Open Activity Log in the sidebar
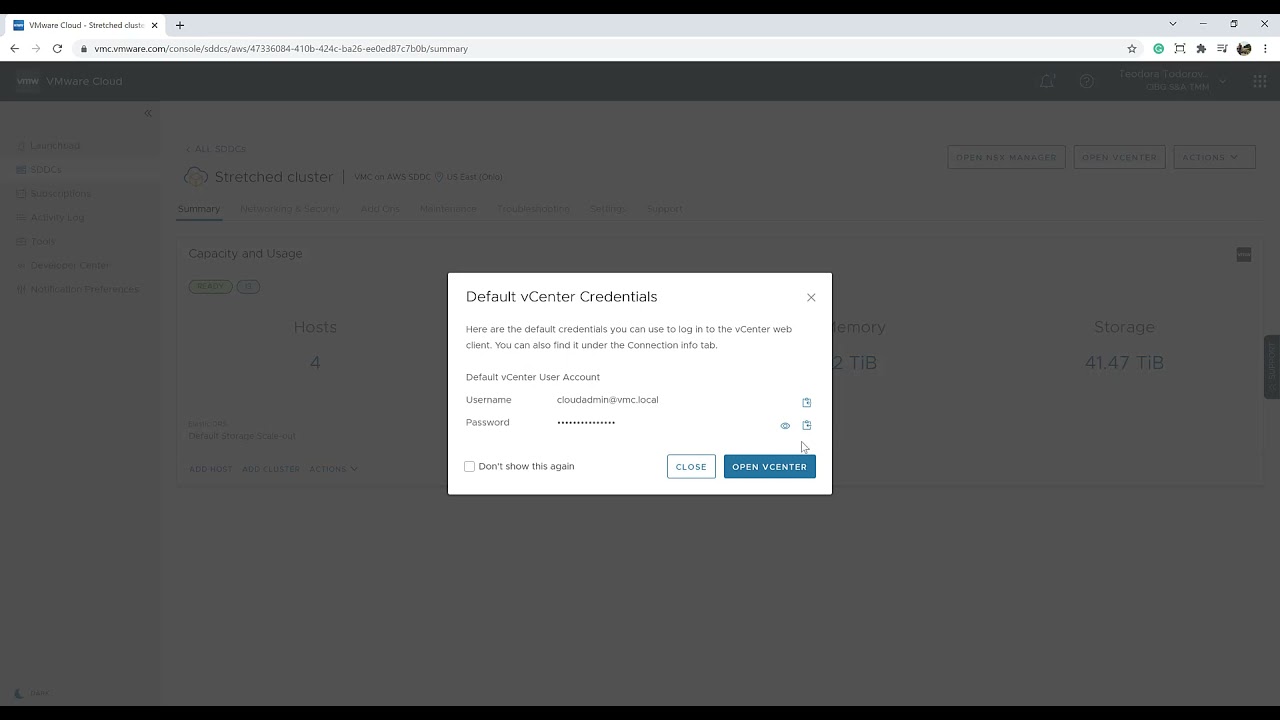 tap(57, 217)
